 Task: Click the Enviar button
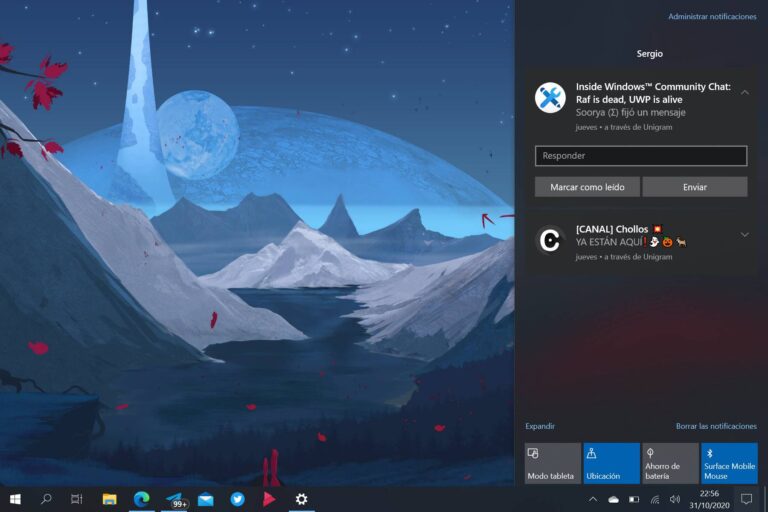pos(695,187)
